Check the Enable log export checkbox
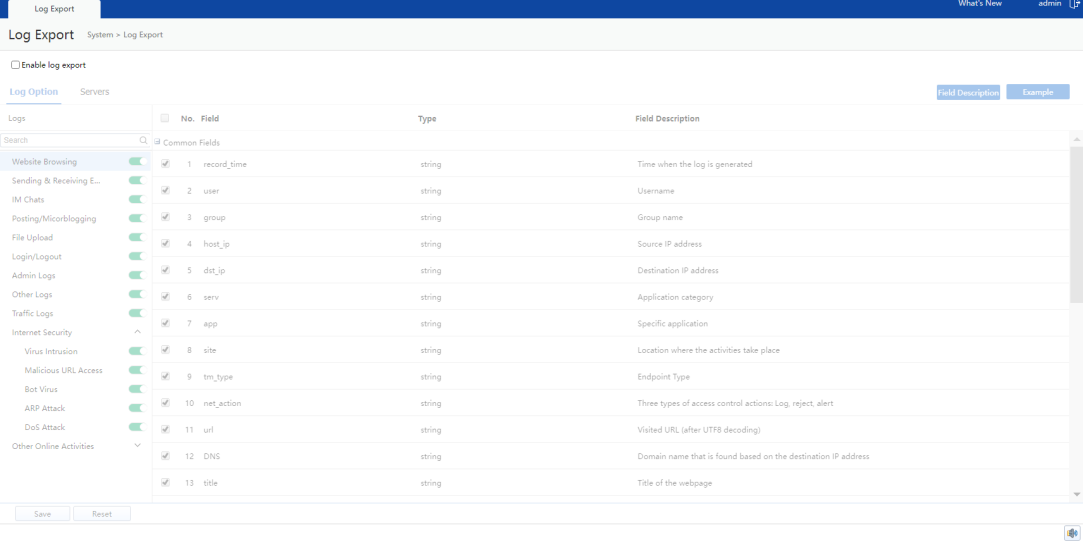The height and width of the screenshot is (547, 1083). coord(15,65)
